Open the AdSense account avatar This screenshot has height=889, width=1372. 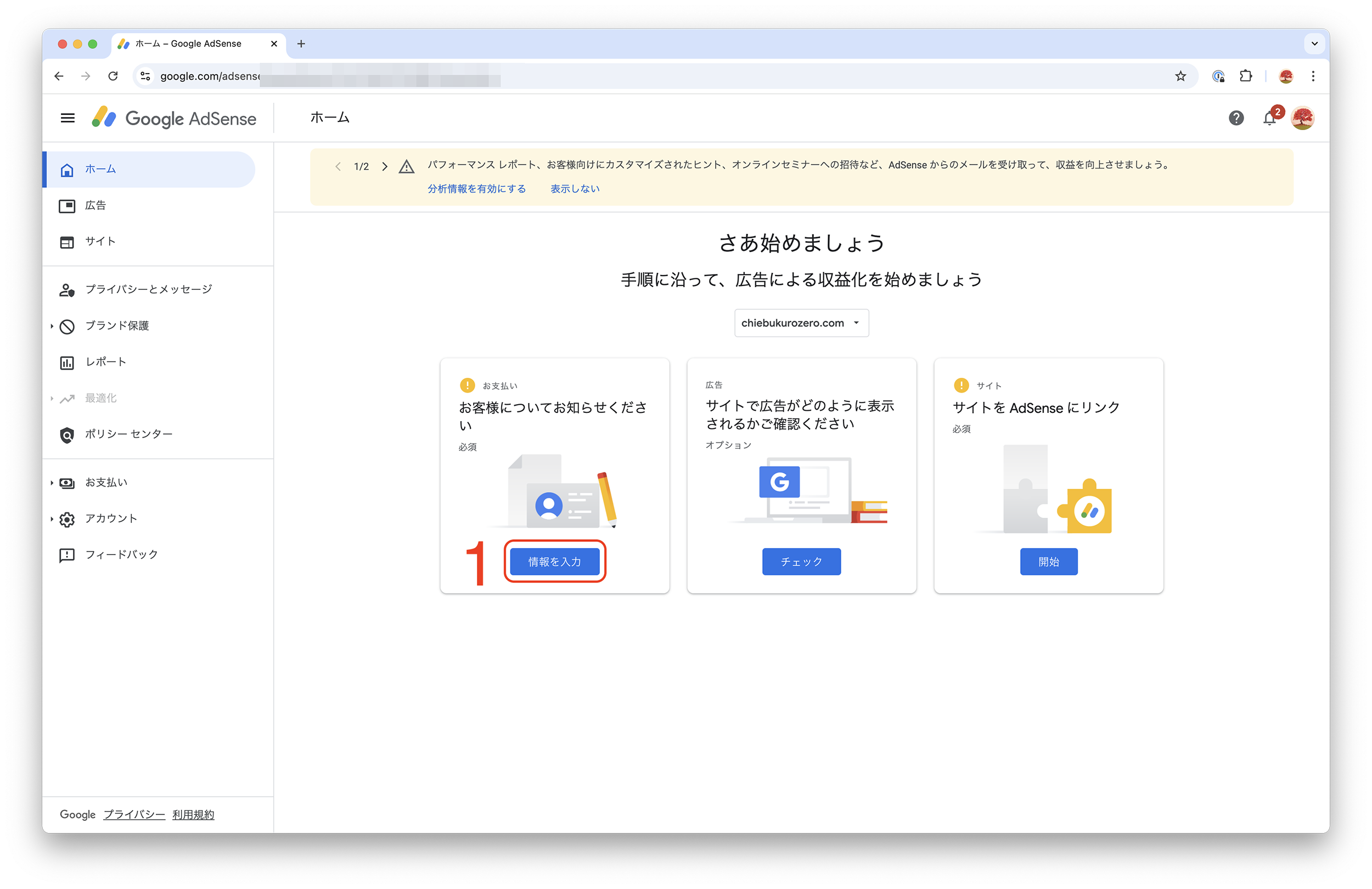point(1302,118)
